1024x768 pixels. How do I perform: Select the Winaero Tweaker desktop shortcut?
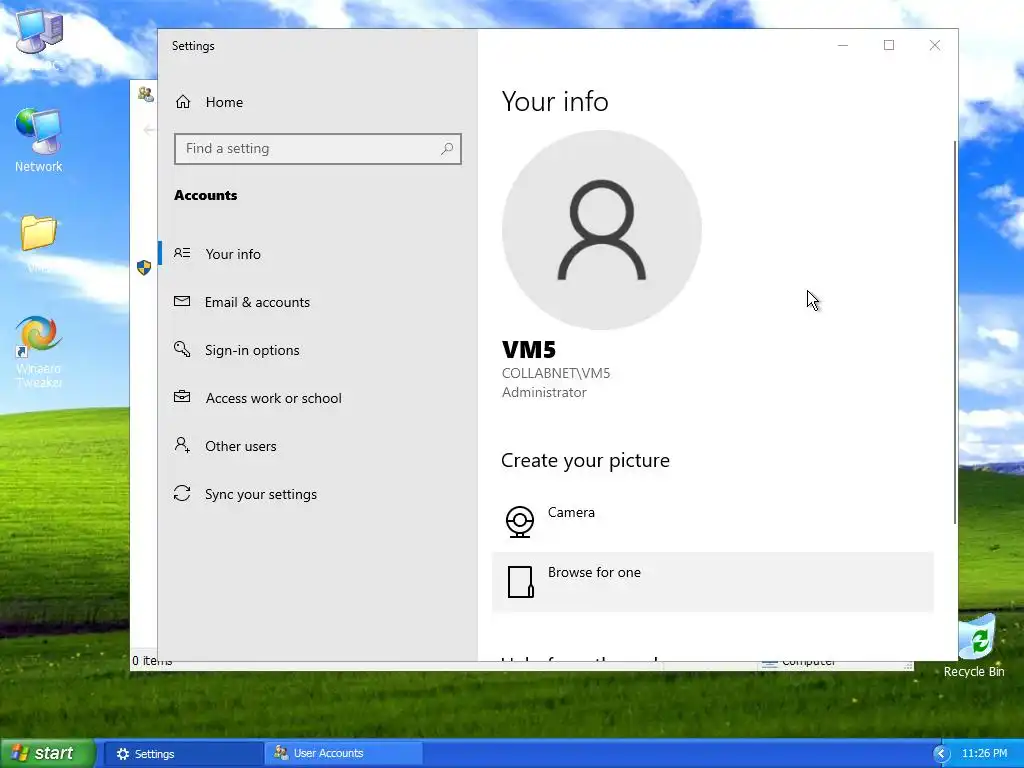(x=39, y=353)
